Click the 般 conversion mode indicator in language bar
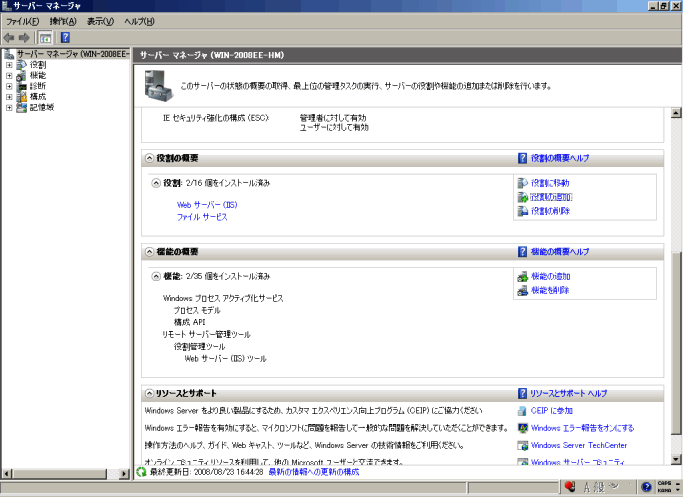 coord(599,487)
